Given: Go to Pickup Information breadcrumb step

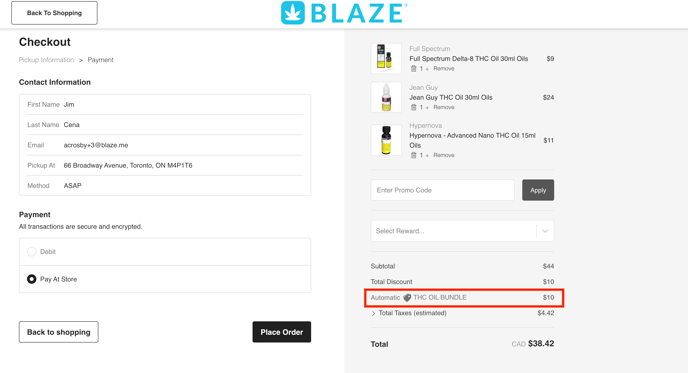Looking at the screenshot, I should pyautogui.click(x=46, y=60).
